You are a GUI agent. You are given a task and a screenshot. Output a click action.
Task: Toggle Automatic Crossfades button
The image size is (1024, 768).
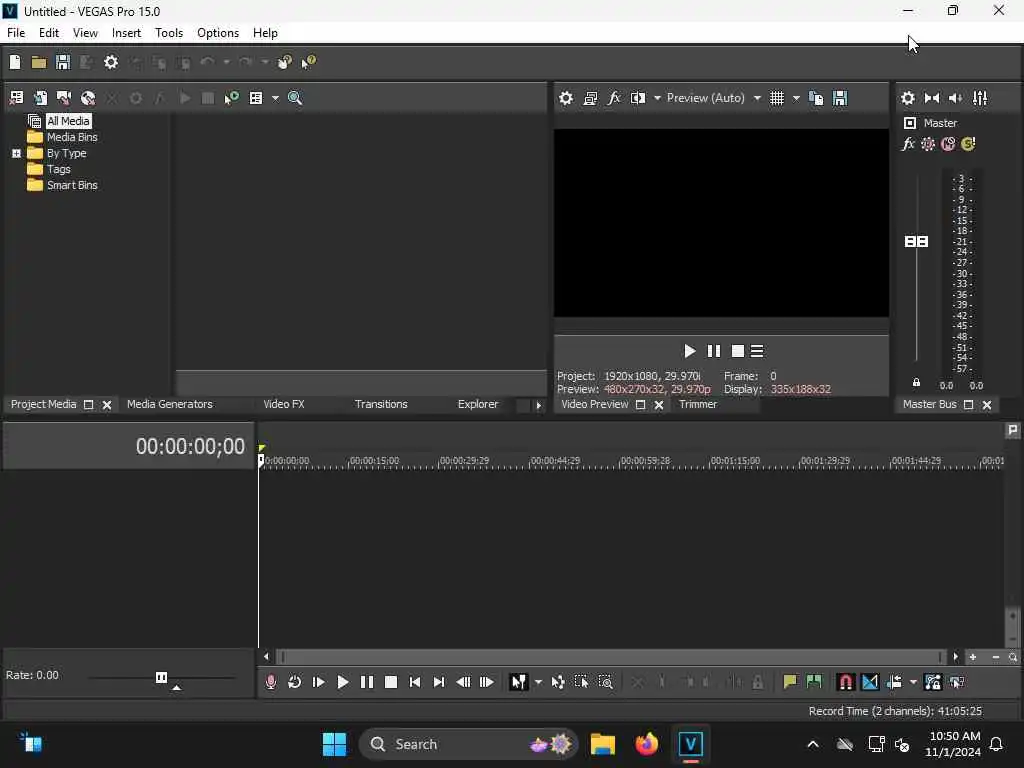(870, 682)
